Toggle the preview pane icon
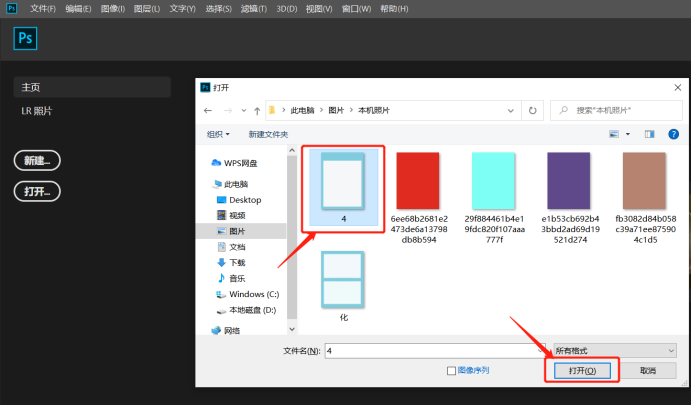This screenshot has width=692, height=406. (x=649, y=134)
